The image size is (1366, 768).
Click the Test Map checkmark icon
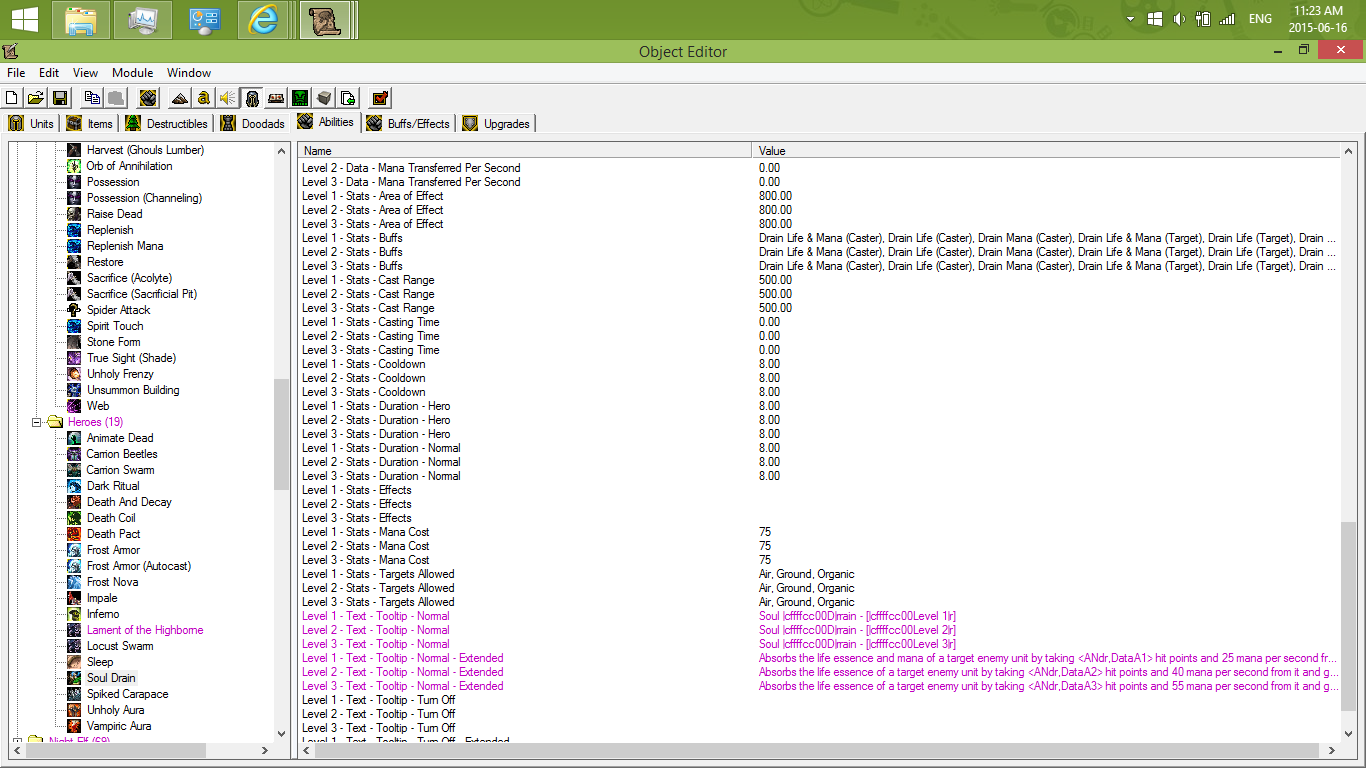pos(380,98)
